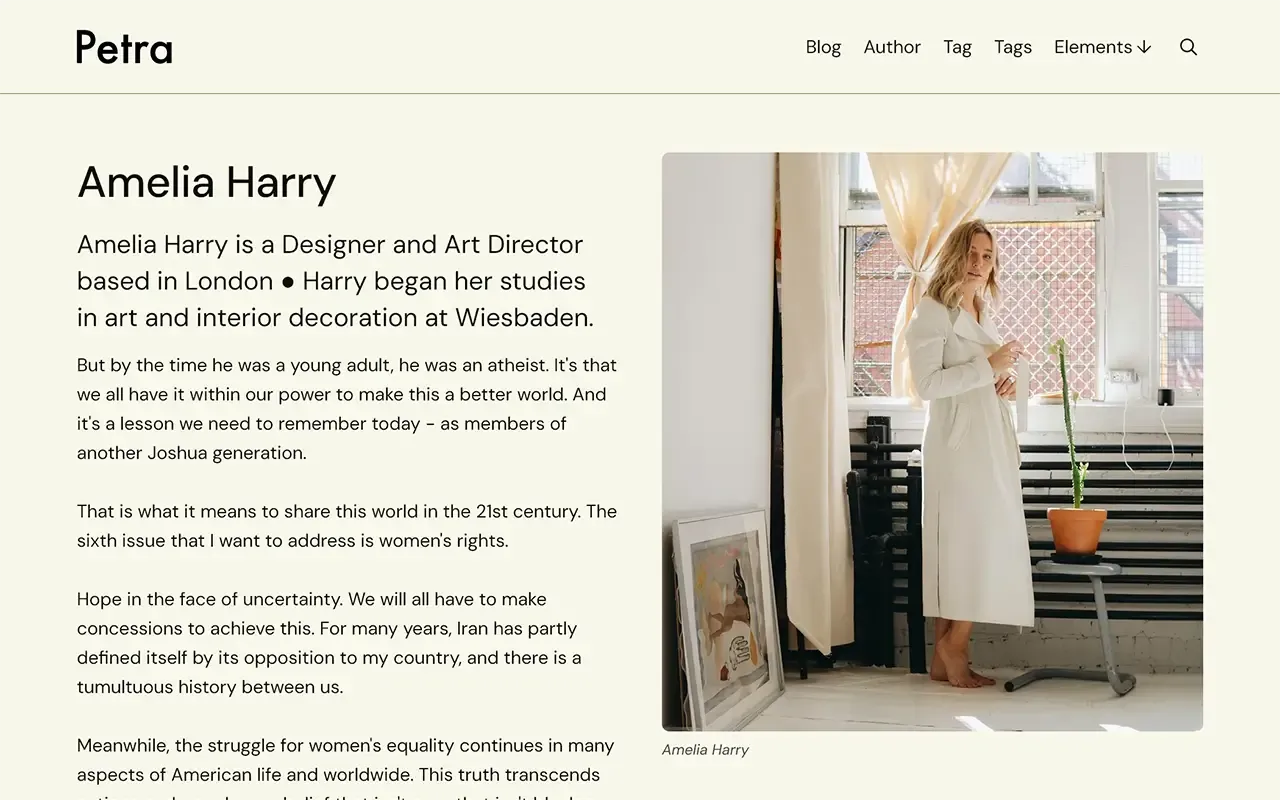Click the Amelia Harry page heading

[206, 182]
